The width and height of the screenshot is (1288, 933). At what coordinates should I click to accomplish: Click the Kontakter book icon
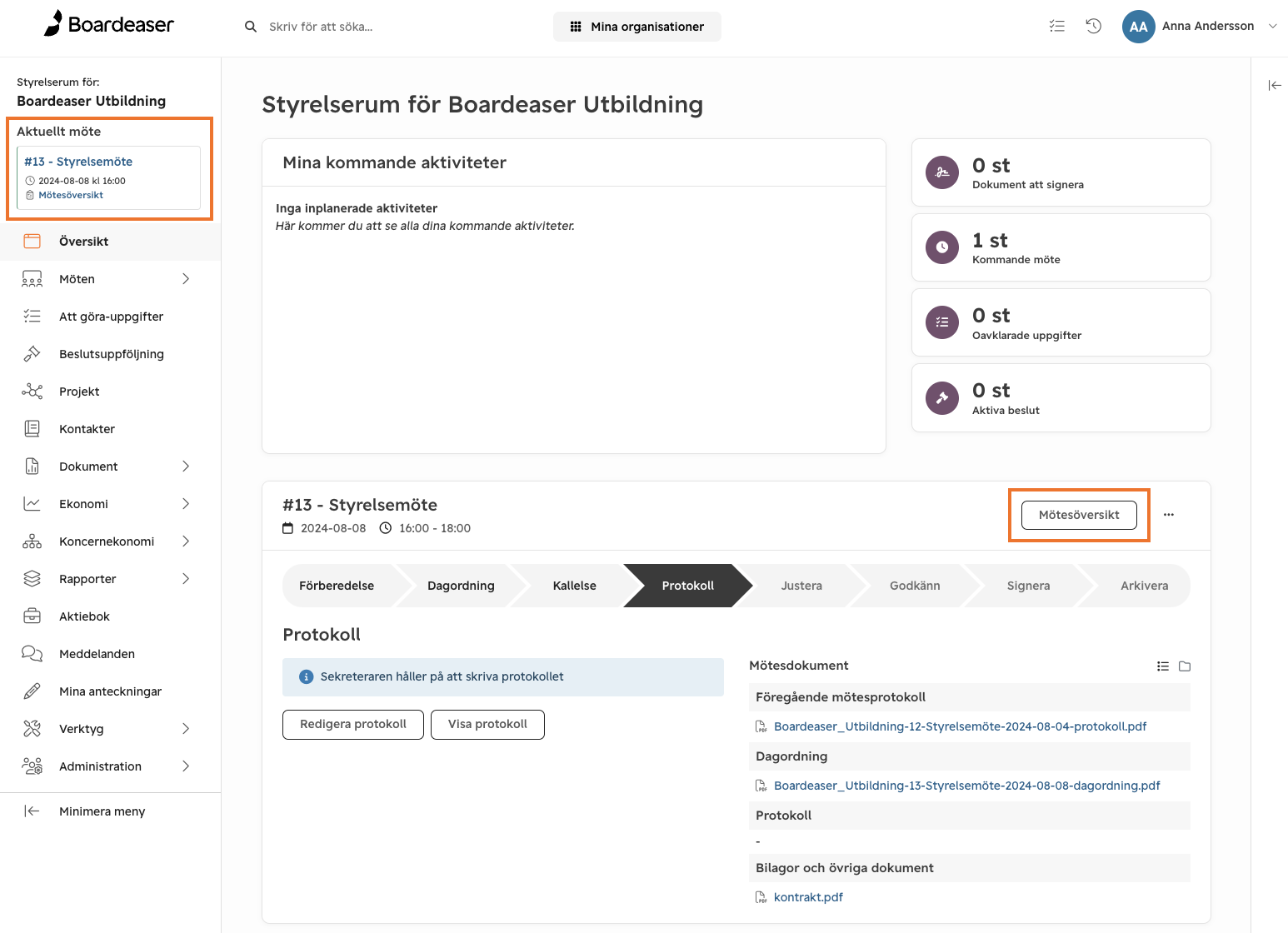(32, 429)
